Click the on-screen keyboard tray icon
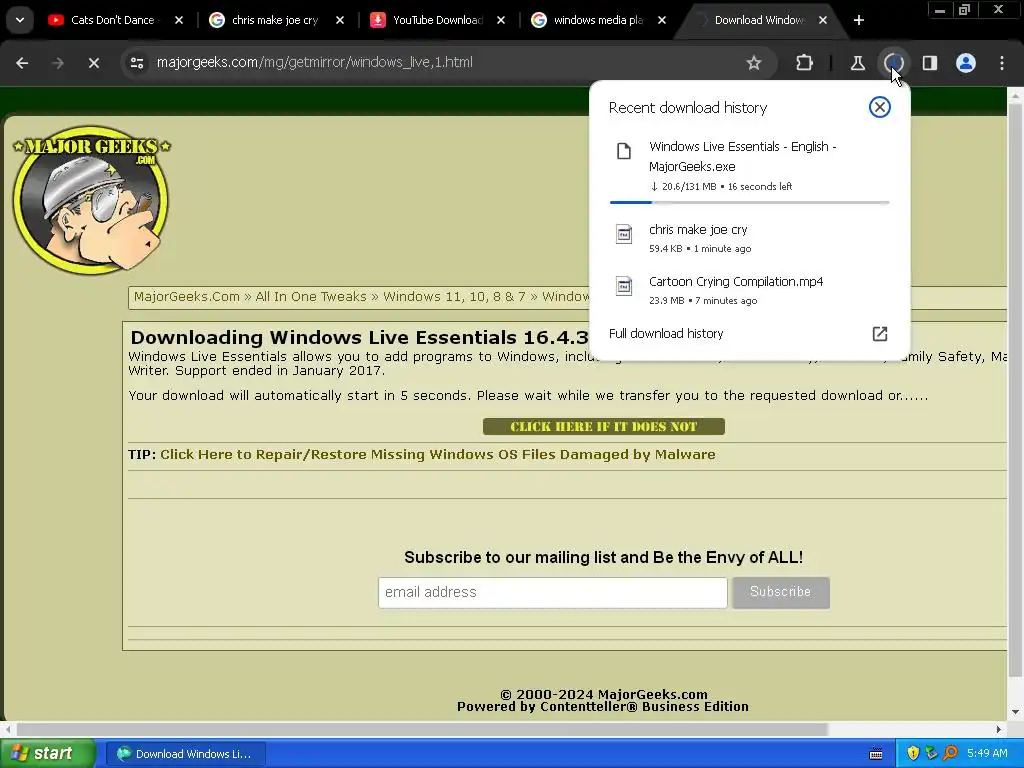 tap(876, 754)
